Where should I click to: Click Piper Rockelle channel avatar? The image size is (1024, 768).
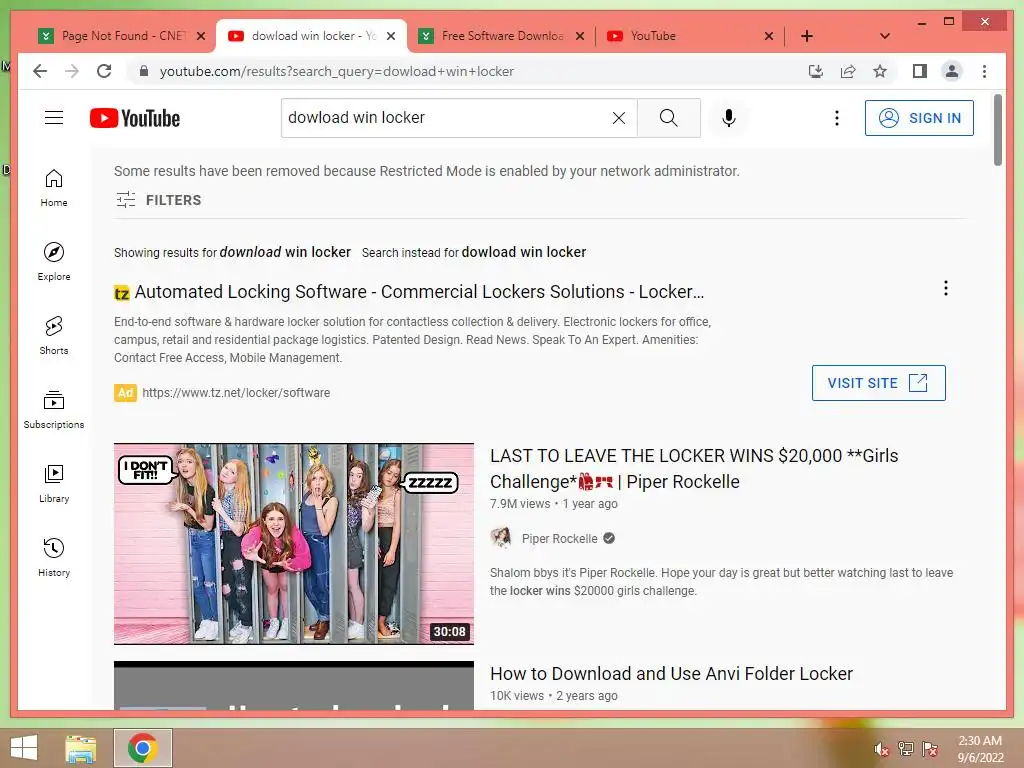pos(501,538)
